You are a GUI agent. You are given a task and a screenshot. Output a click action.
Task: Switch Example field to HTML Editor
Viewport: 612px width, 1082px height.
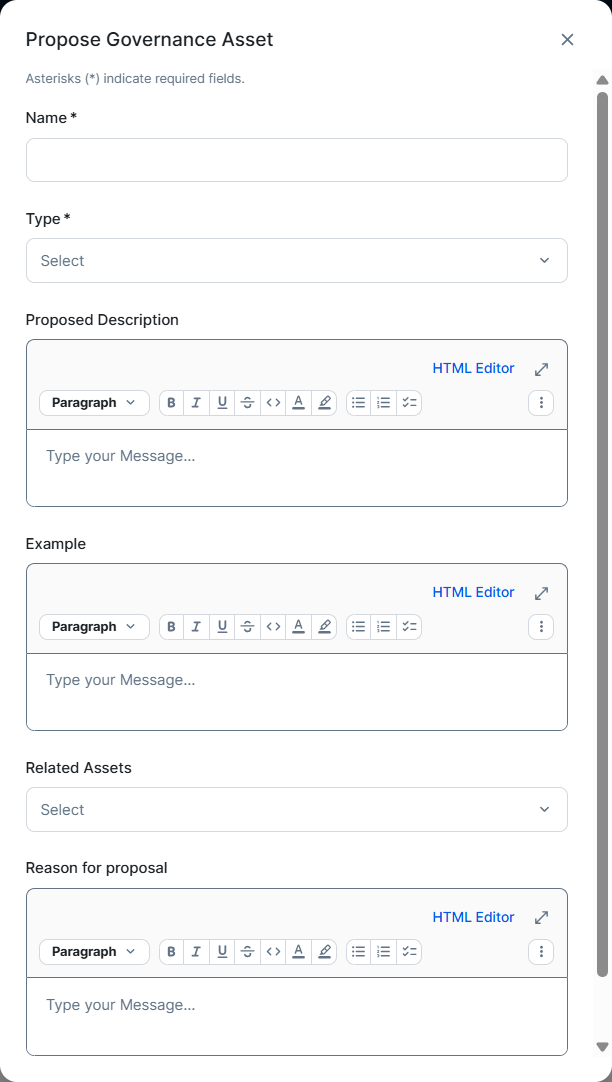[x=473, y=593]
